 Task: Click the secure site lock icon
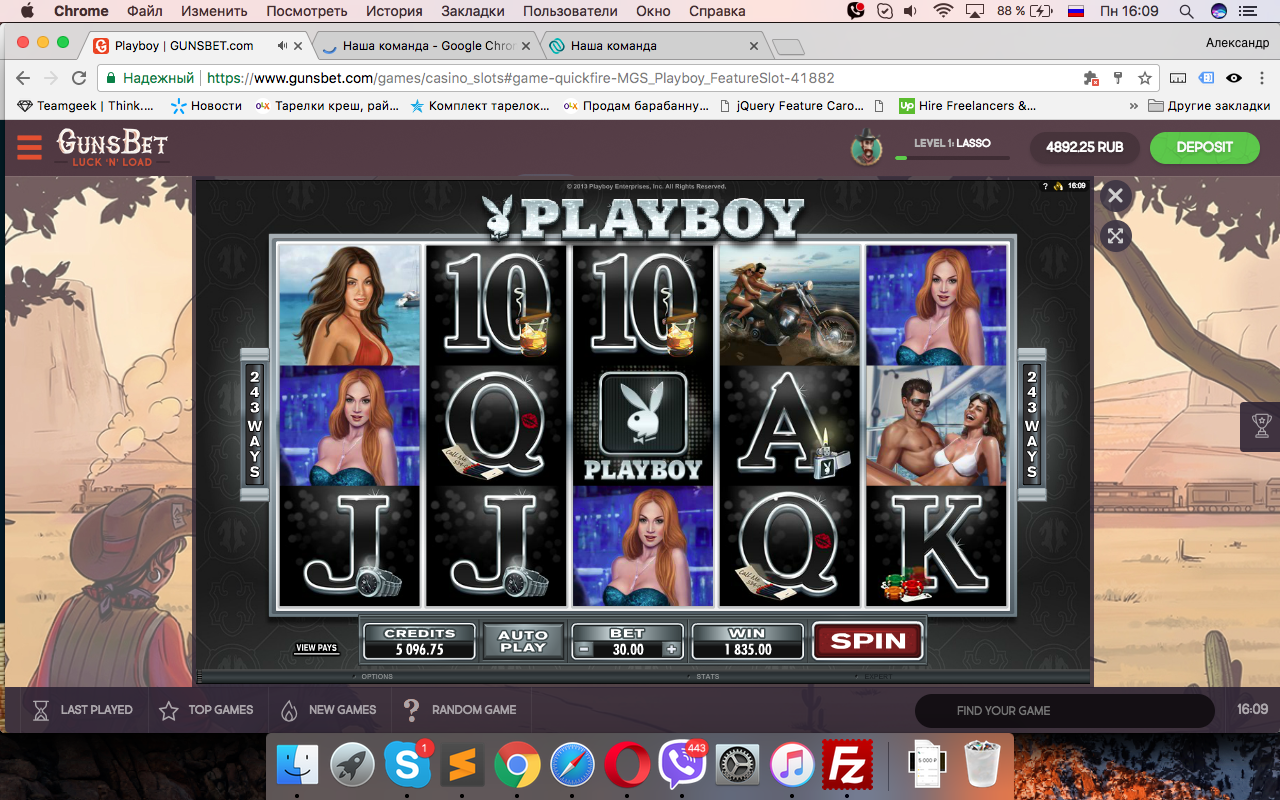pyautogui.click(x=112, y=78)
